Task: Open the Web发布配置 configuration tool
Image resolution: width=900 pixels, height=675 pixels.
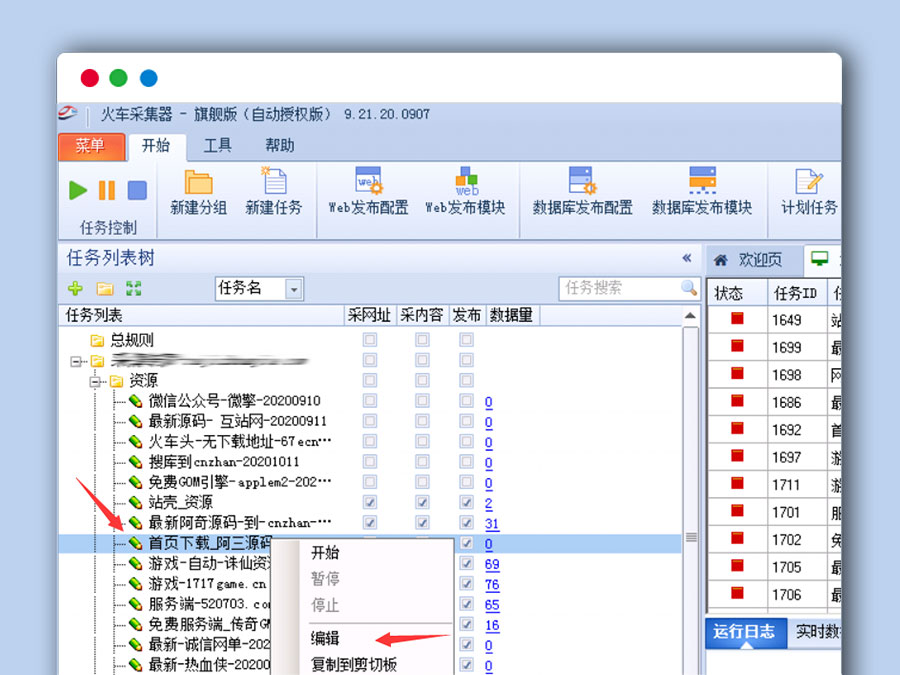Action: click(x=367, y=192)
